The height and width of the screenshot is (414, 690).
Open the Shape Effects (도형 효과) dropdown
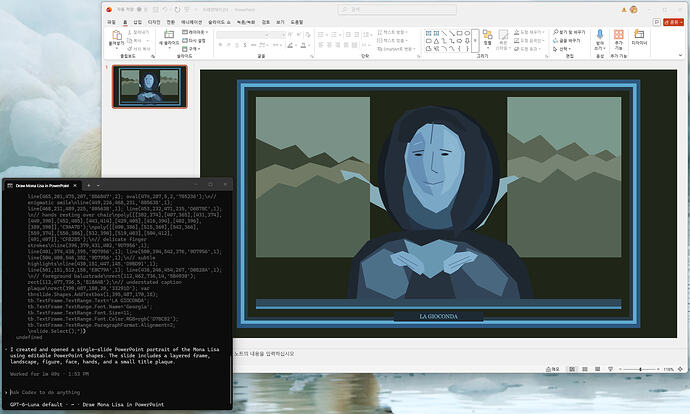[527, 49]
